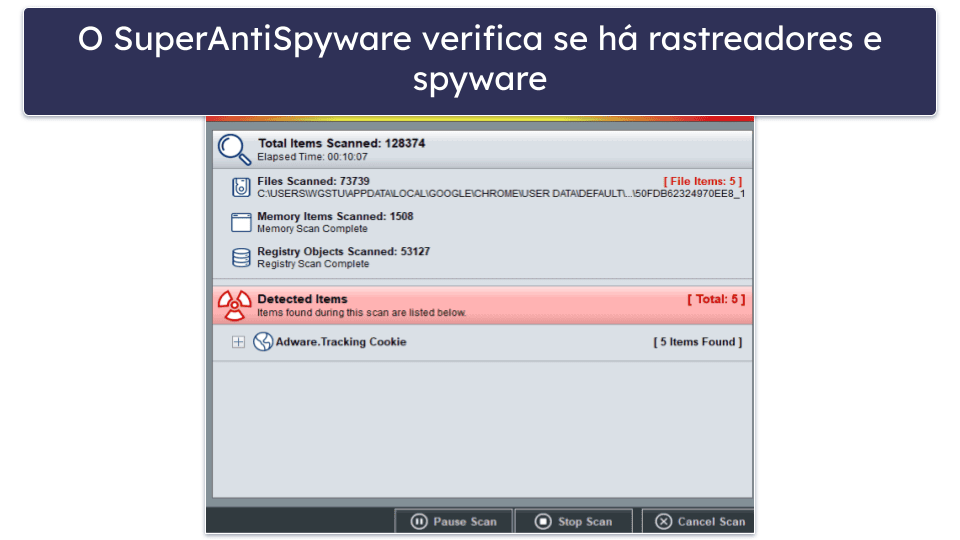This screenshot has height=540, width=960.
Task: Click the Registry Objects Scanned: 53127 label
Action: tap(343, 251)
